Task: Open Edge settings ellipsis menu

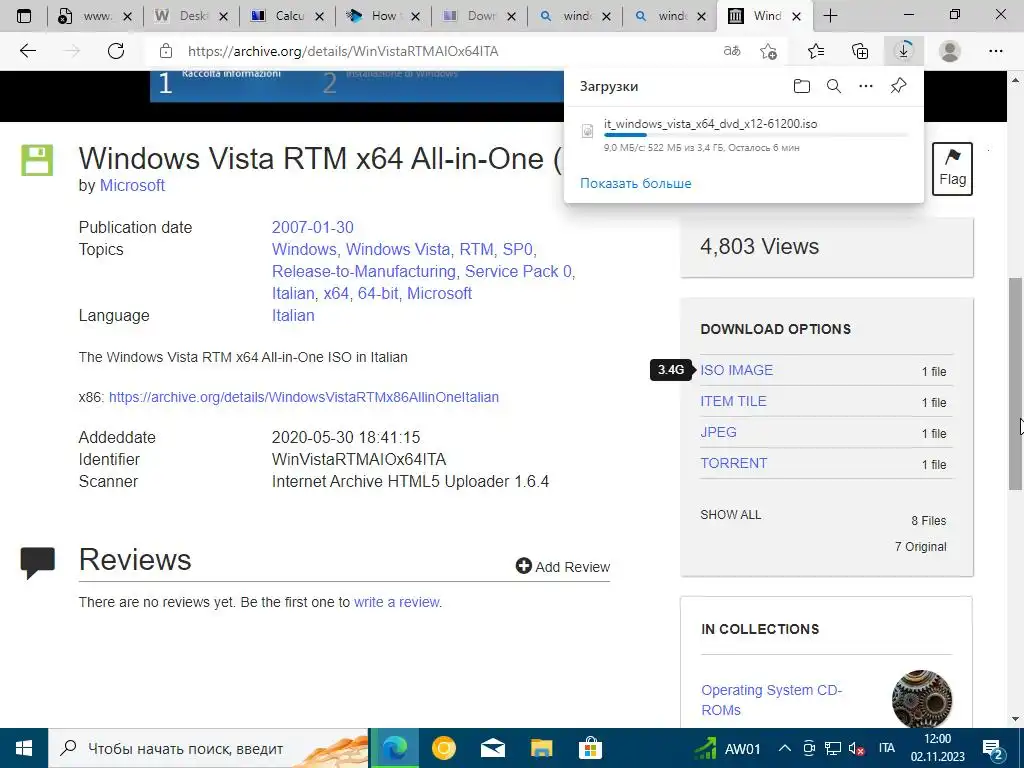Action: [x=996, y=51]
